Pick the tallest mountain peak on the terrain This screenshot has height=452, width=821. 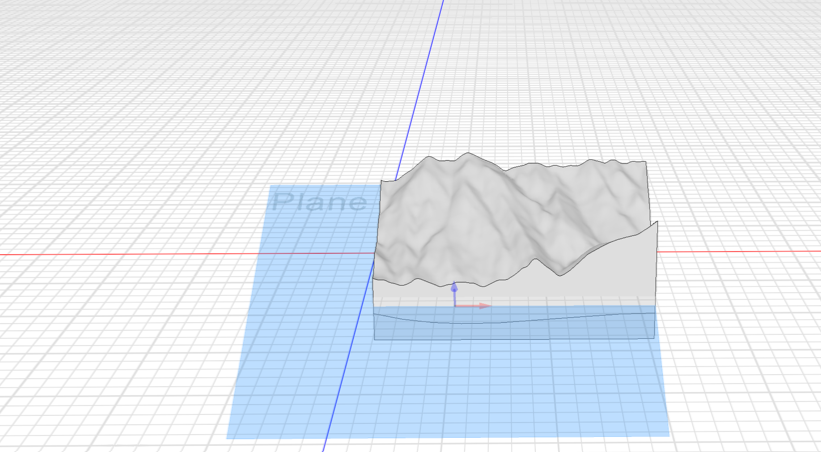464,157
